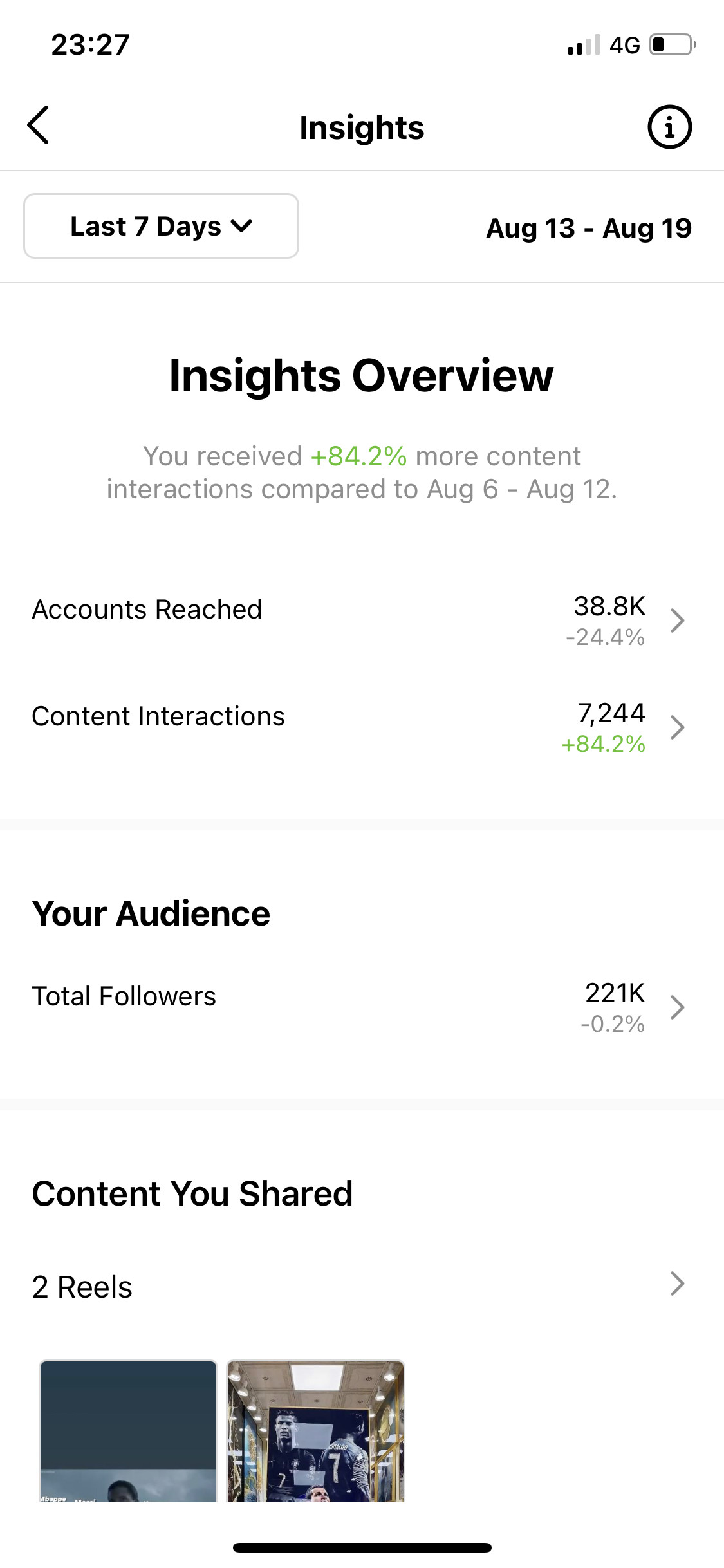
Task: Expand the 2 Reels chevron arrow
Action: click(x=677, y=1283)
